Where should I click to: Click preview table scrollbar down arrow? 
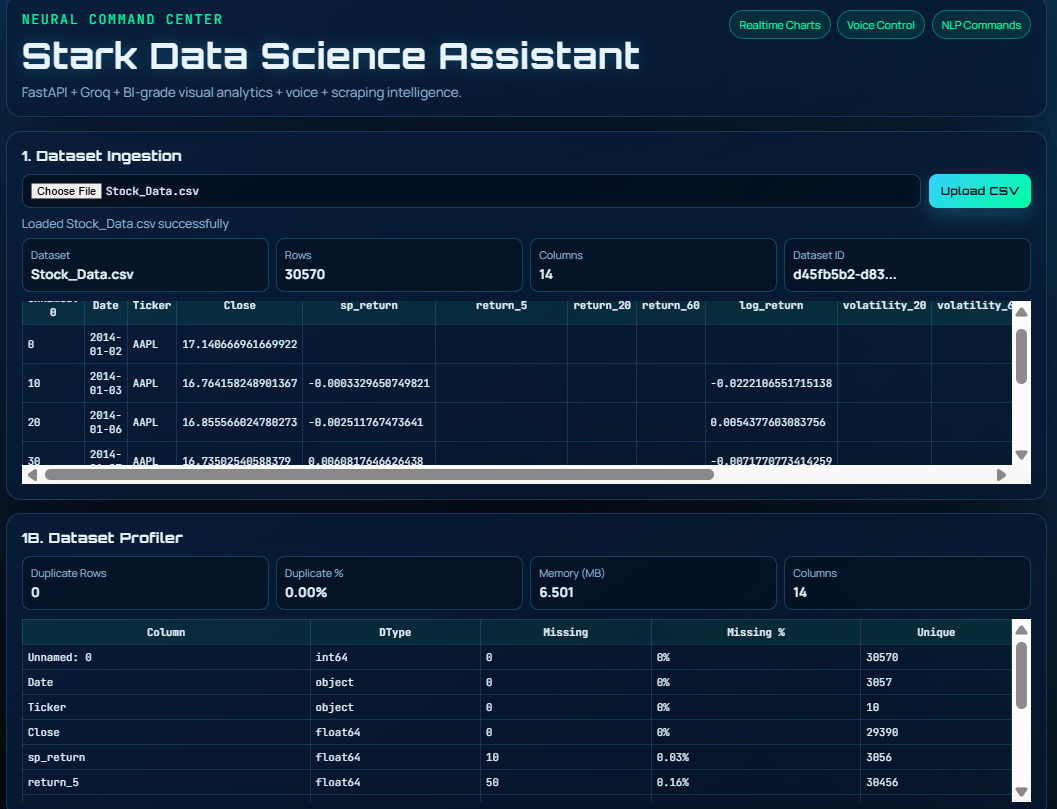(1021, 455)
